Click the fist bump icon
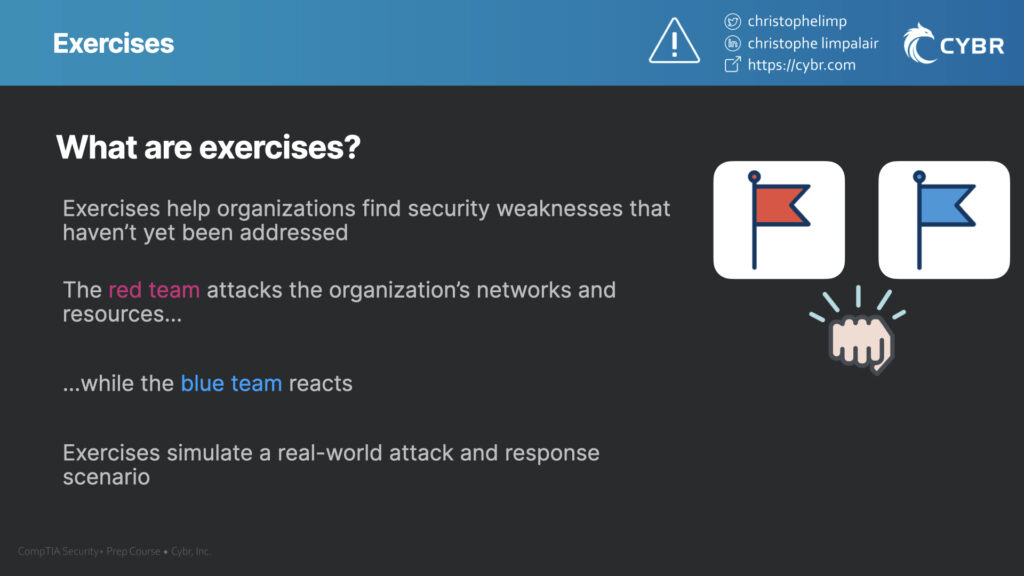The height and width of the screenshot is (576, 1024). point(859,330)
